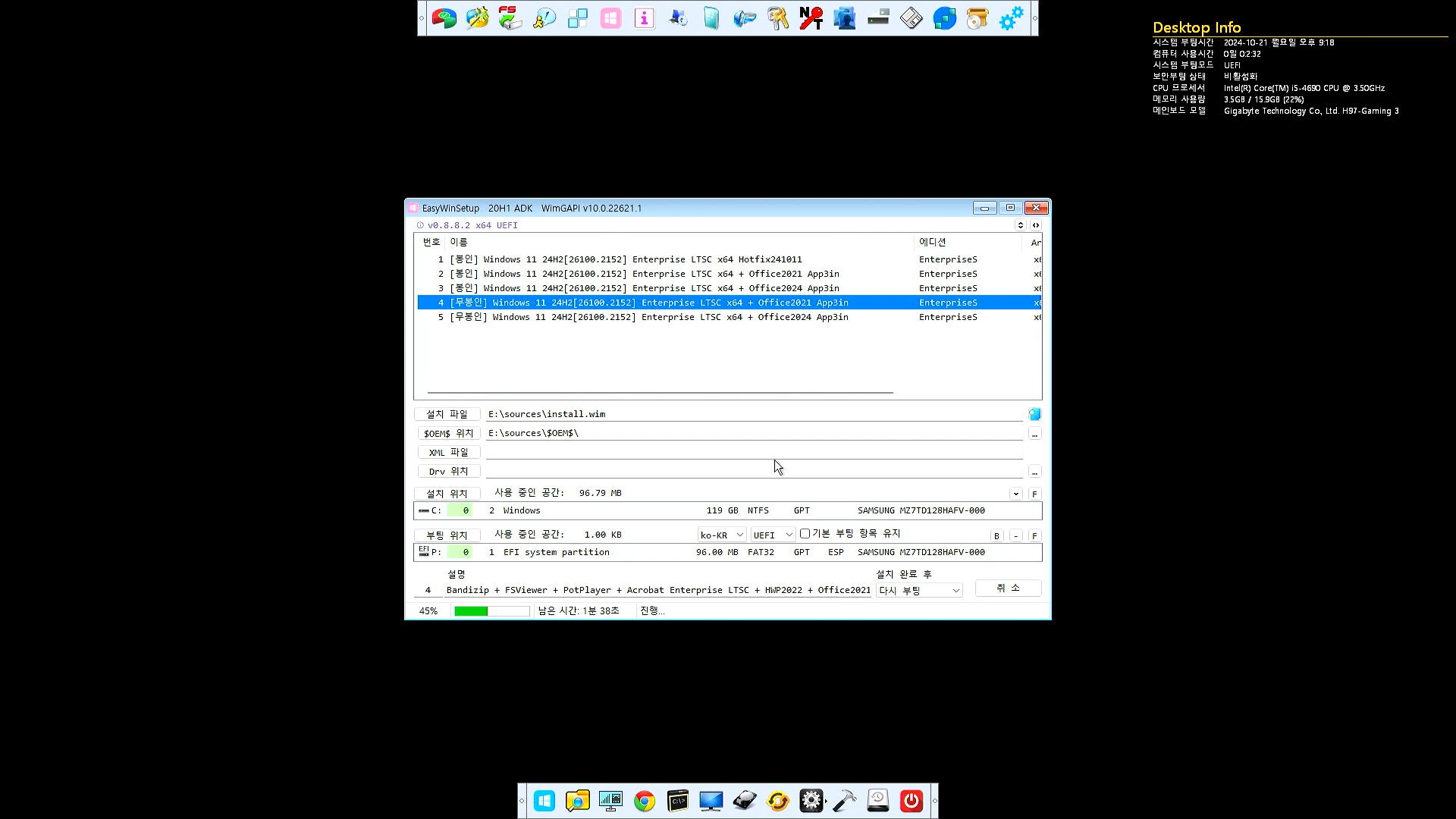Click the red power shutdown icon
Screen dimensions: 1456x819
click(x=912, y=801)
